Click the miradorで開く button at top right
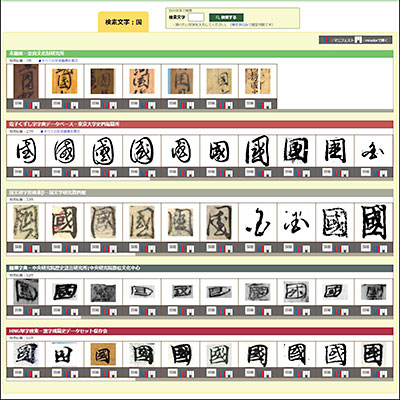 (374, 40)
